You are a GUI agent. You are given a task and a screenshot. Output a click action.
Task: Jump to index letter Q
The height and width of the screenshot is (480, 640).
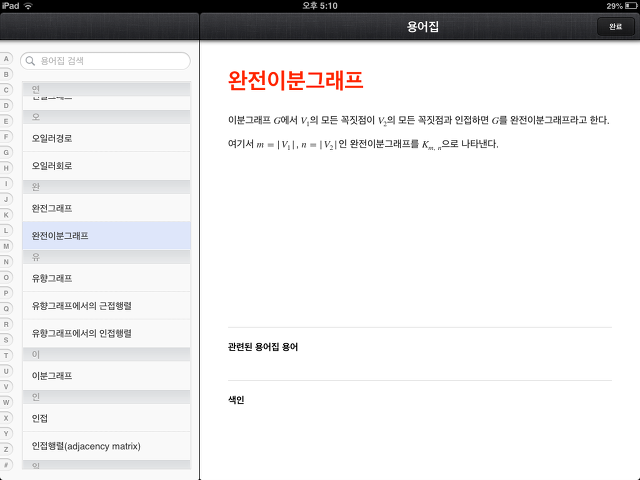pos(6,309)
